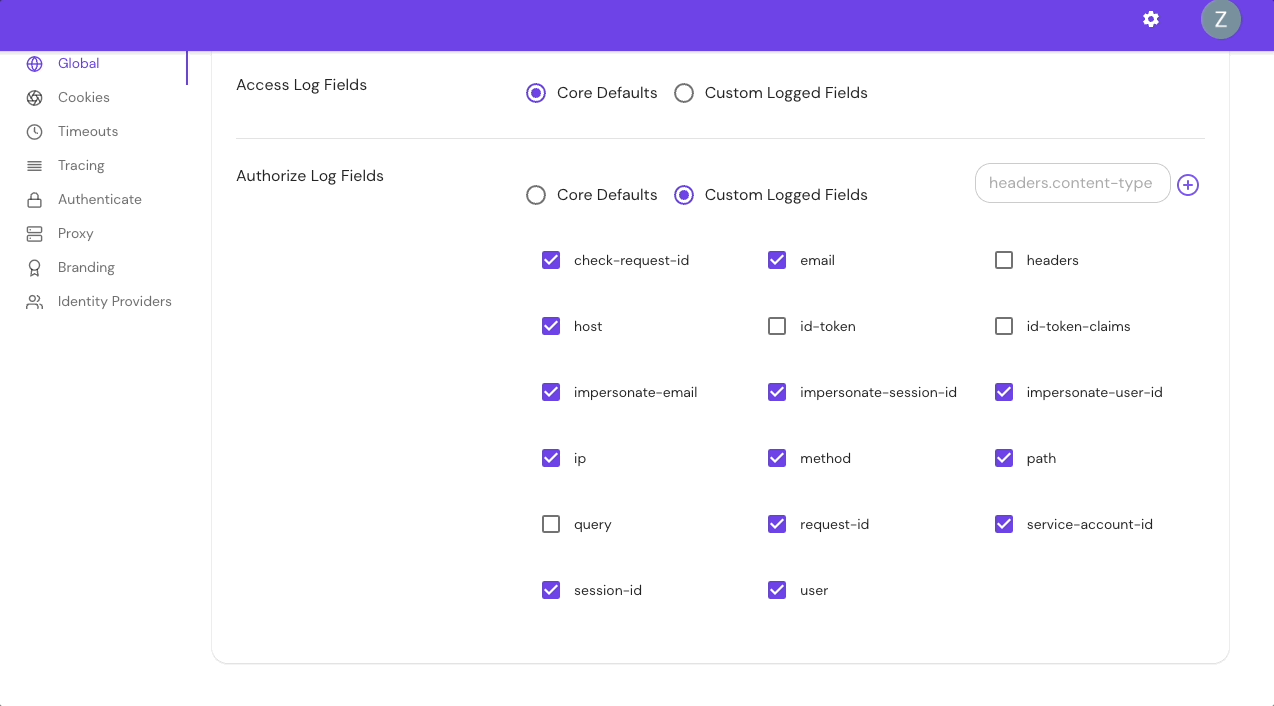This screenshot has height=706, width=1274.
Task: Open settings via the gear icon
Action: 1151,19
